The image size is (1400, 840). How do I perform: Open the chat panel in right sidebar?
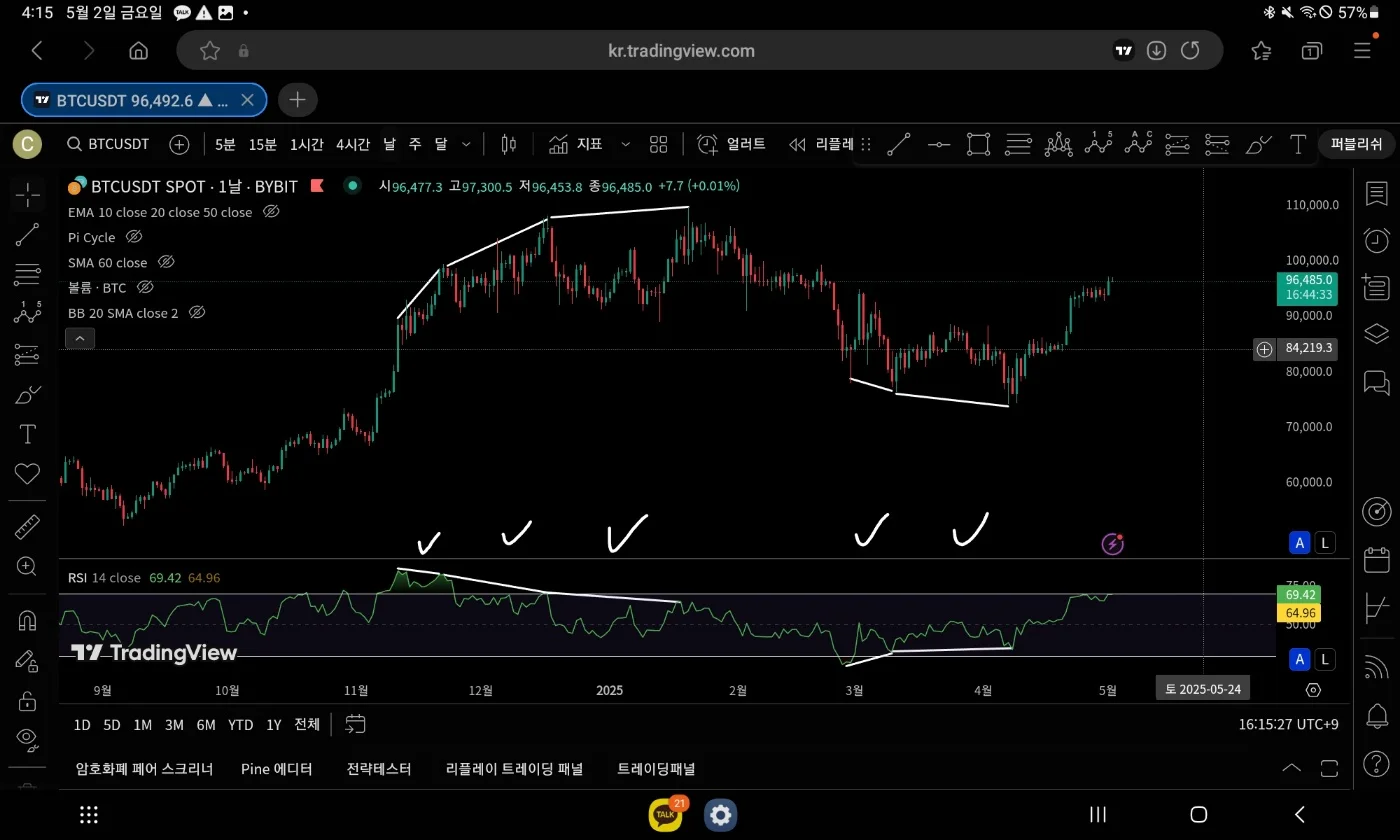coord(1377,382)
